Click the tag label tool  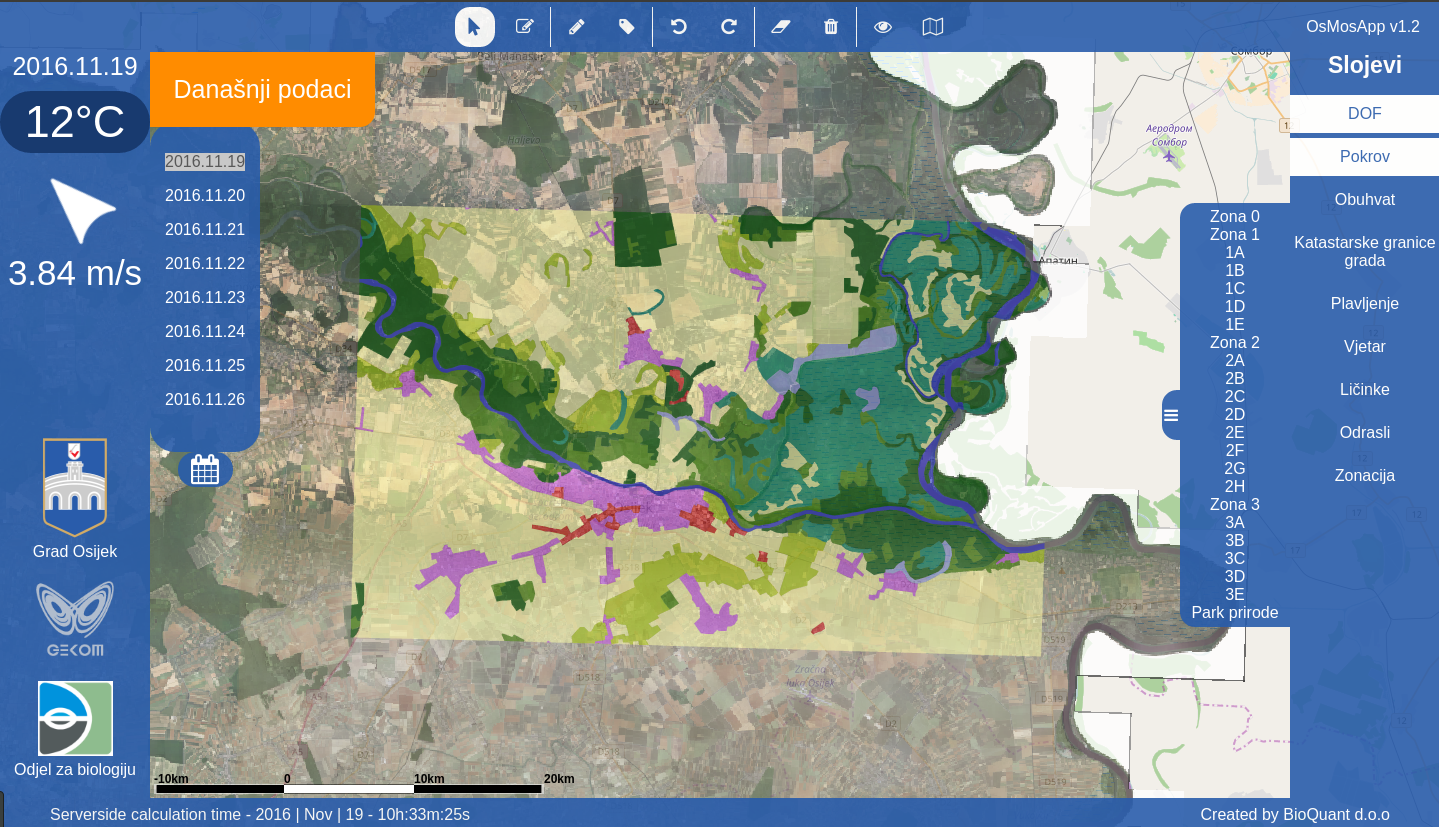point(626,27)
